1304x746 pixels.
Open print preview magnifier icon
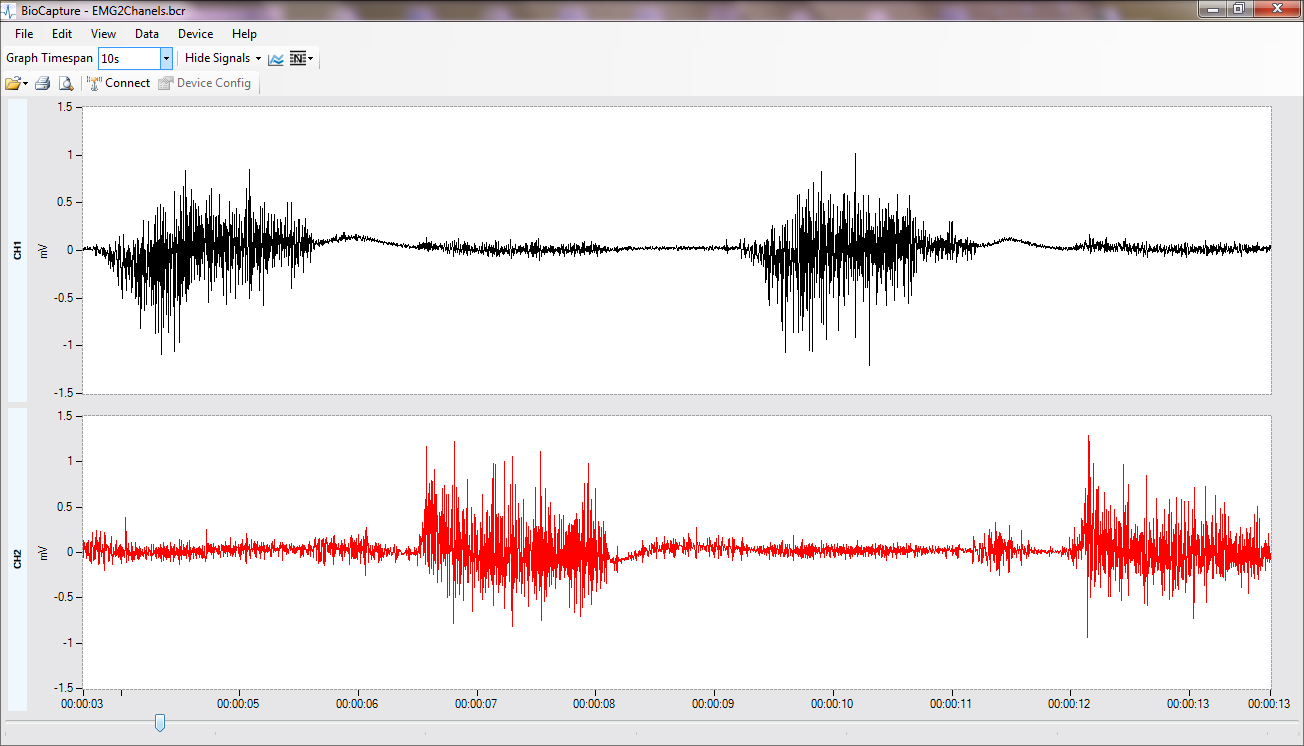pyautogui.click(x=64, y=84)
